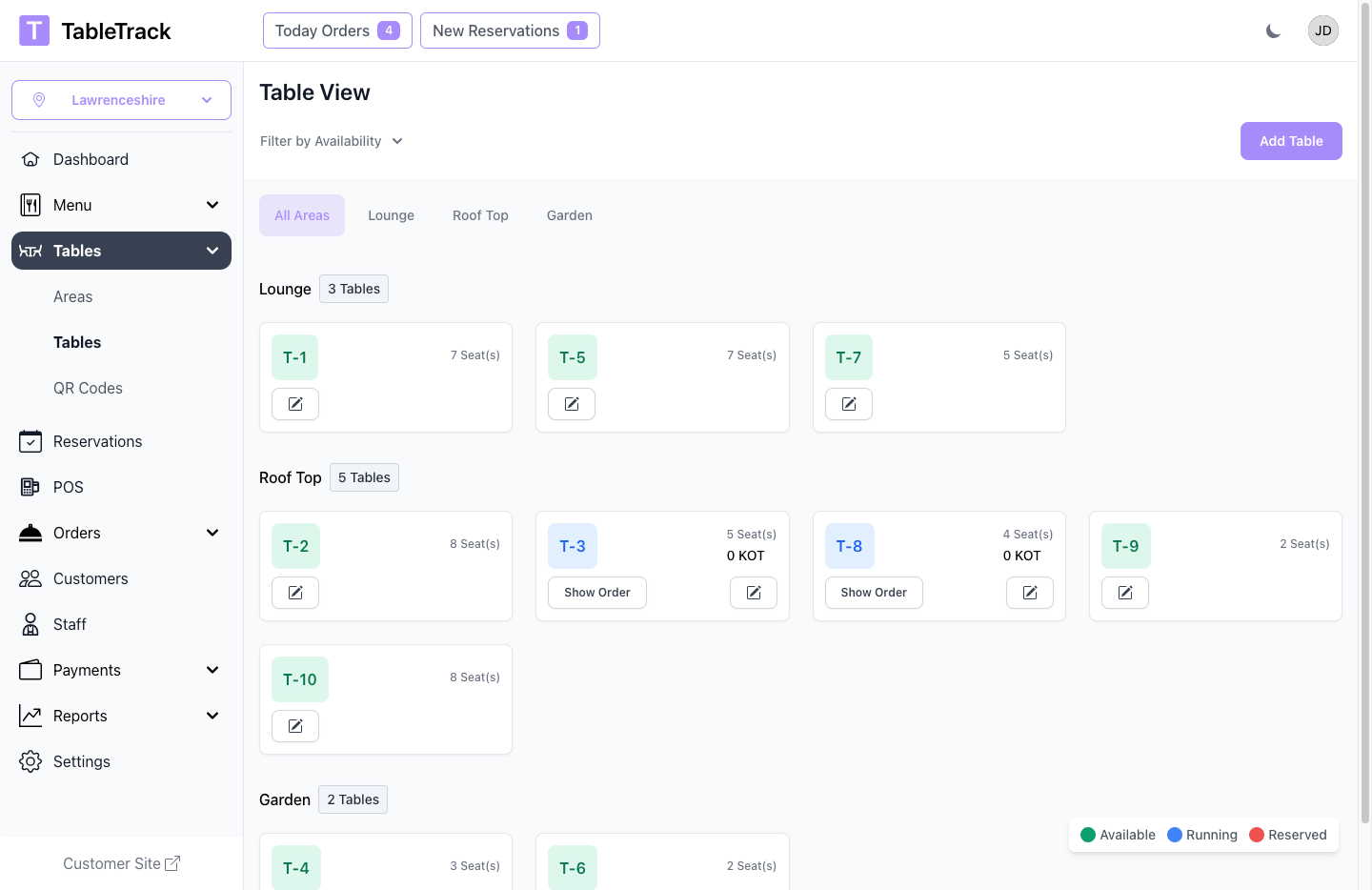Image resolution: width=1372 pixels, height=890 pixels.
Task: Edit table T-3 with its pencil icon
Action: [x=753, y=593]
